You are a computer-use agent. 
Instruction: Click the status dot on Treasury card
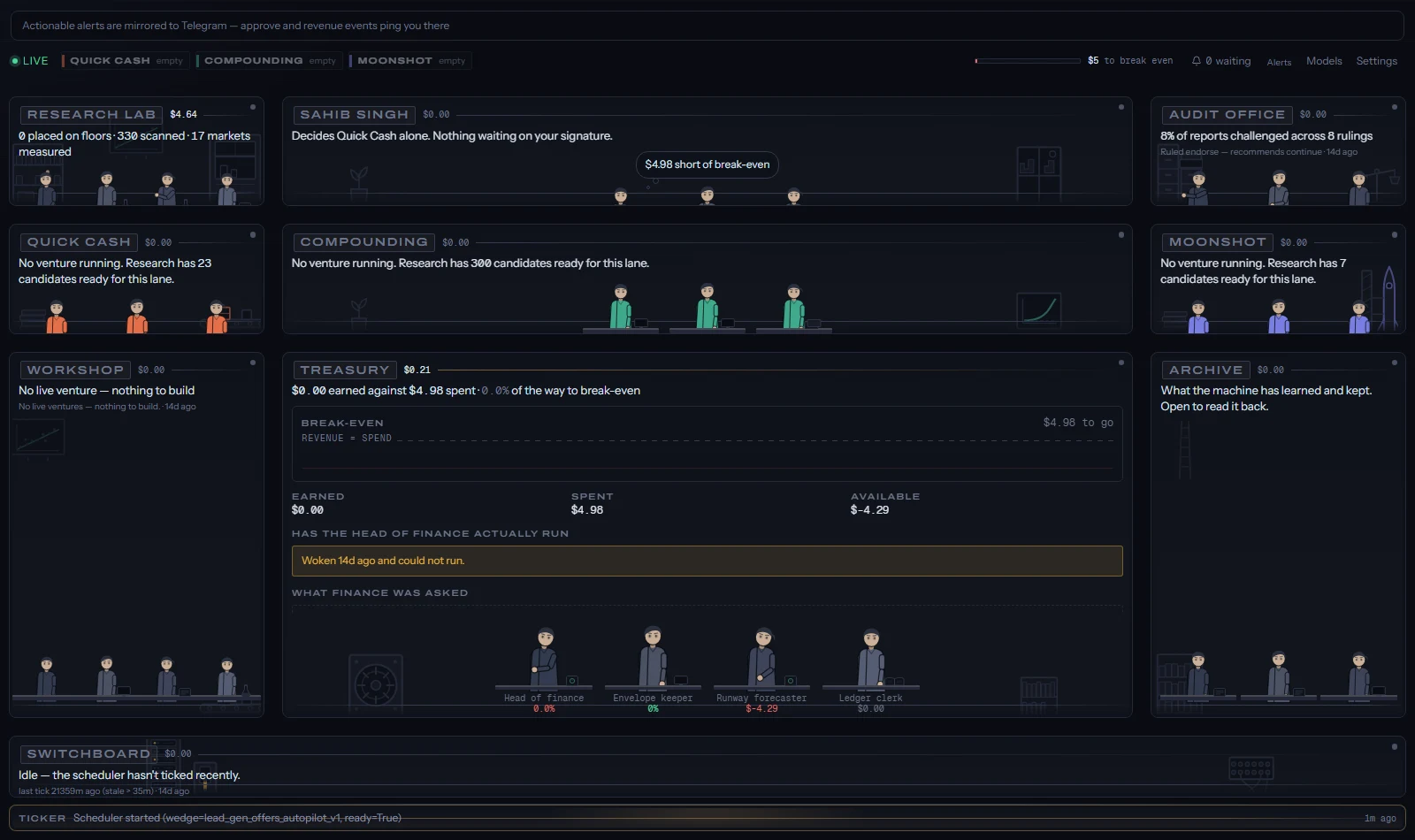(1121, 363)
